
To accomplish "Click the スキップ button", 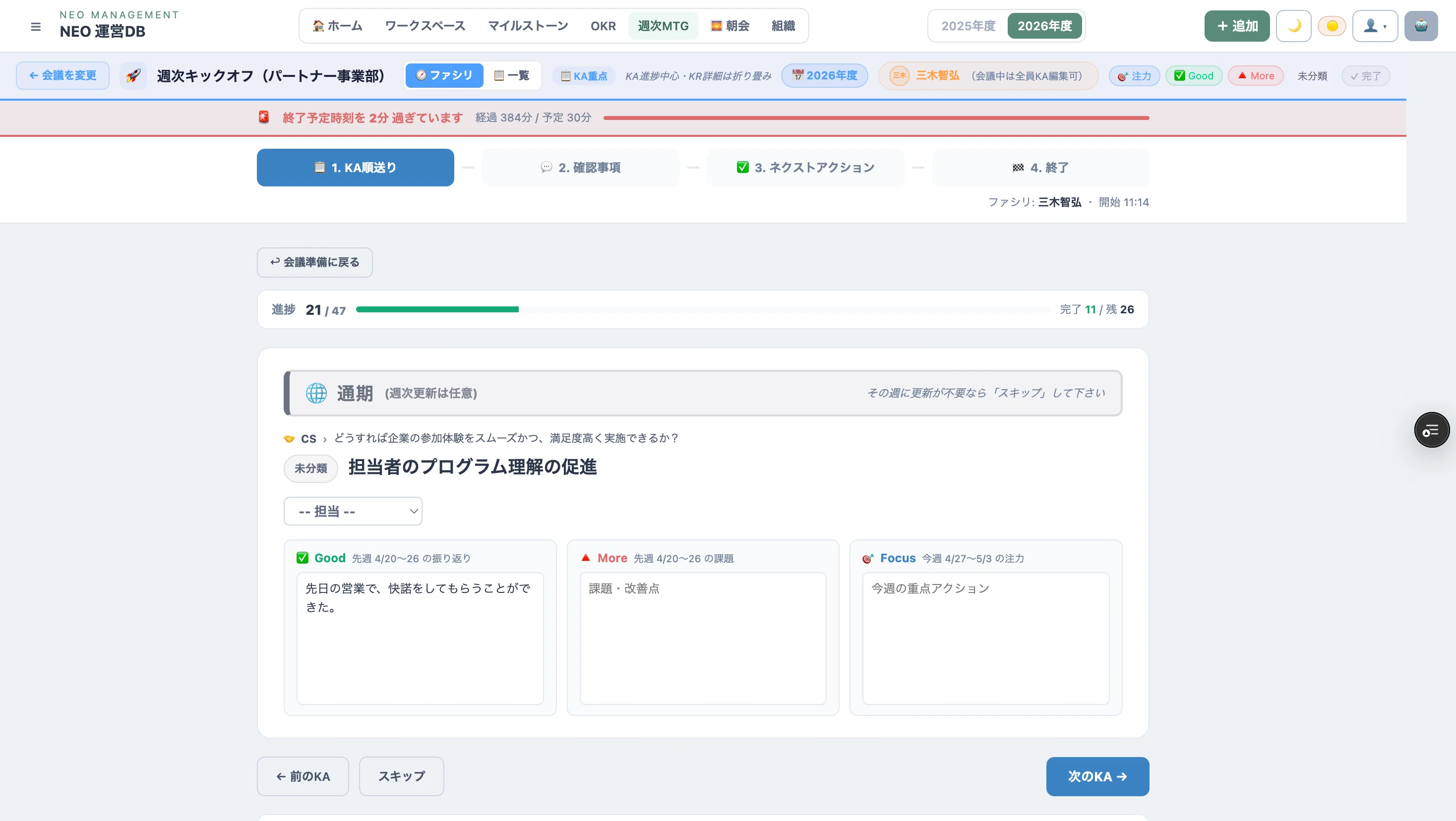I will click(401, 776).
